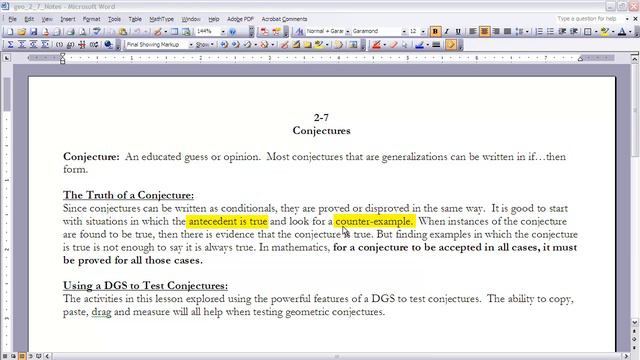Click the Spelling and Grammar check icon
Viewport: 640px width, 360px height.
tap(97, 31)
